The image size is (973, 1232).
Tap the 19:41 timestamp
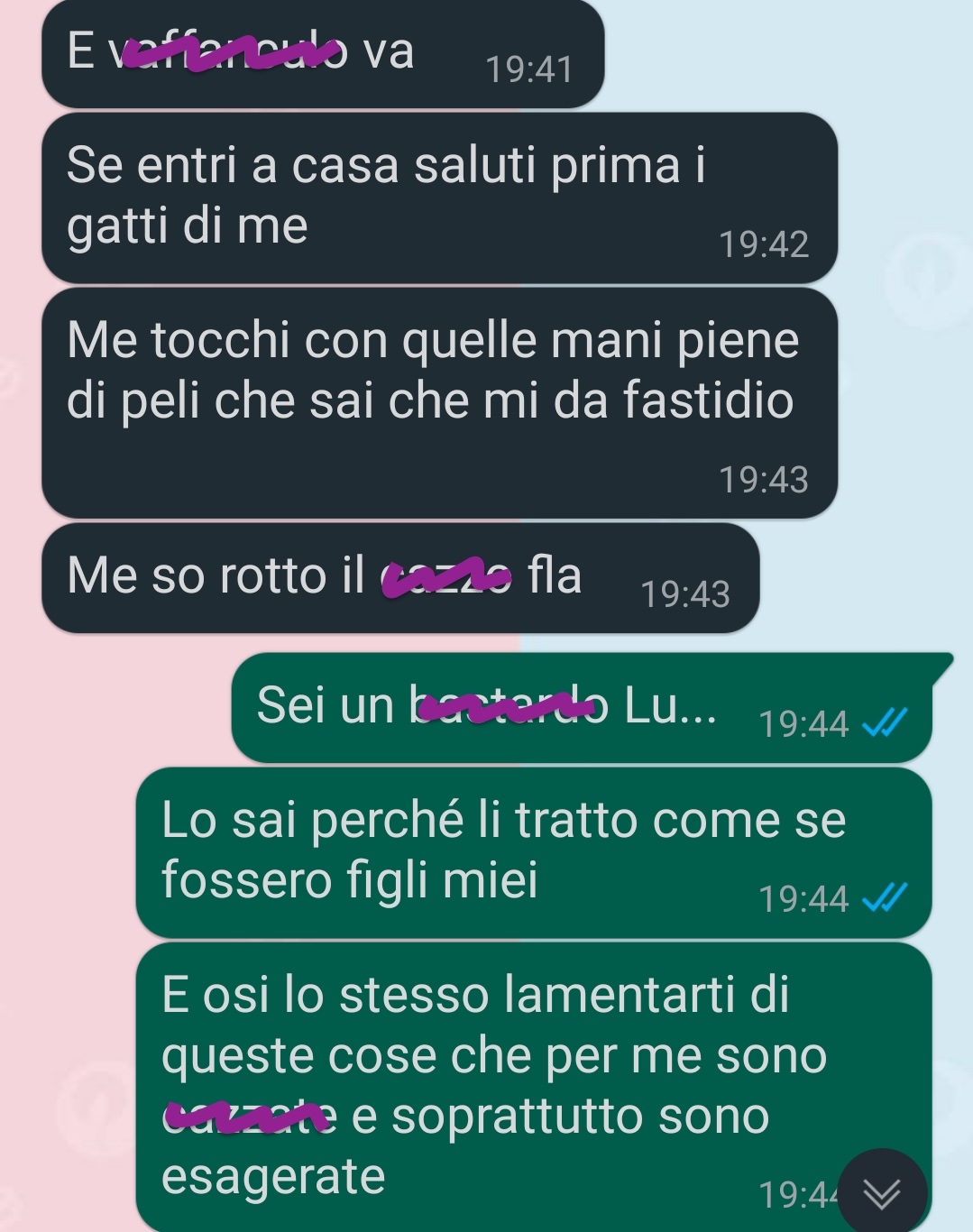point(529,69)
